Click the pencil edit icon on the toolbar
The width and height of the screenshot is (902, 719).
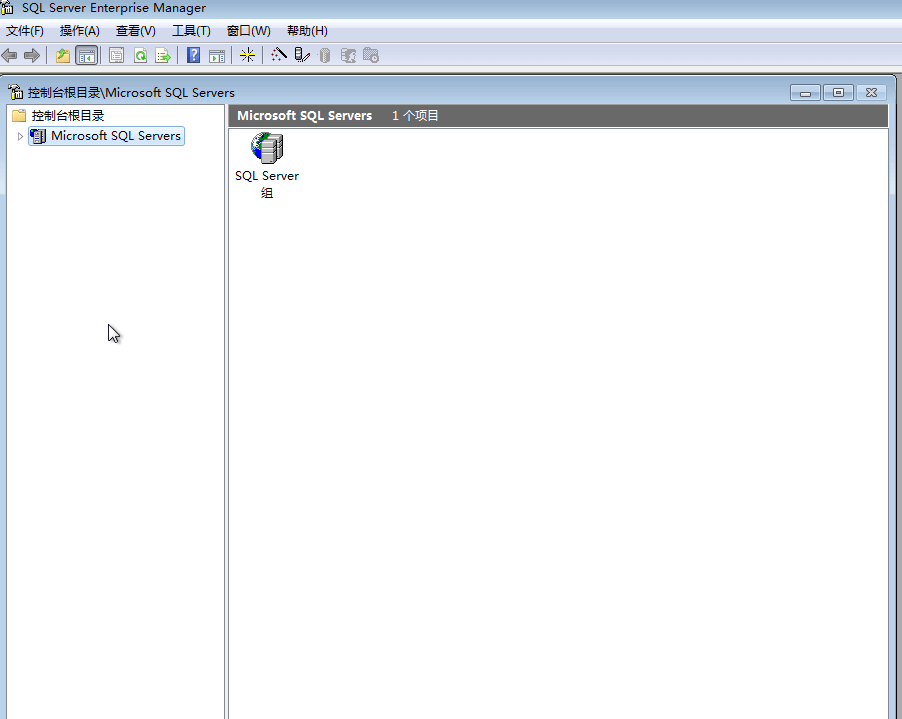[302, 55]
